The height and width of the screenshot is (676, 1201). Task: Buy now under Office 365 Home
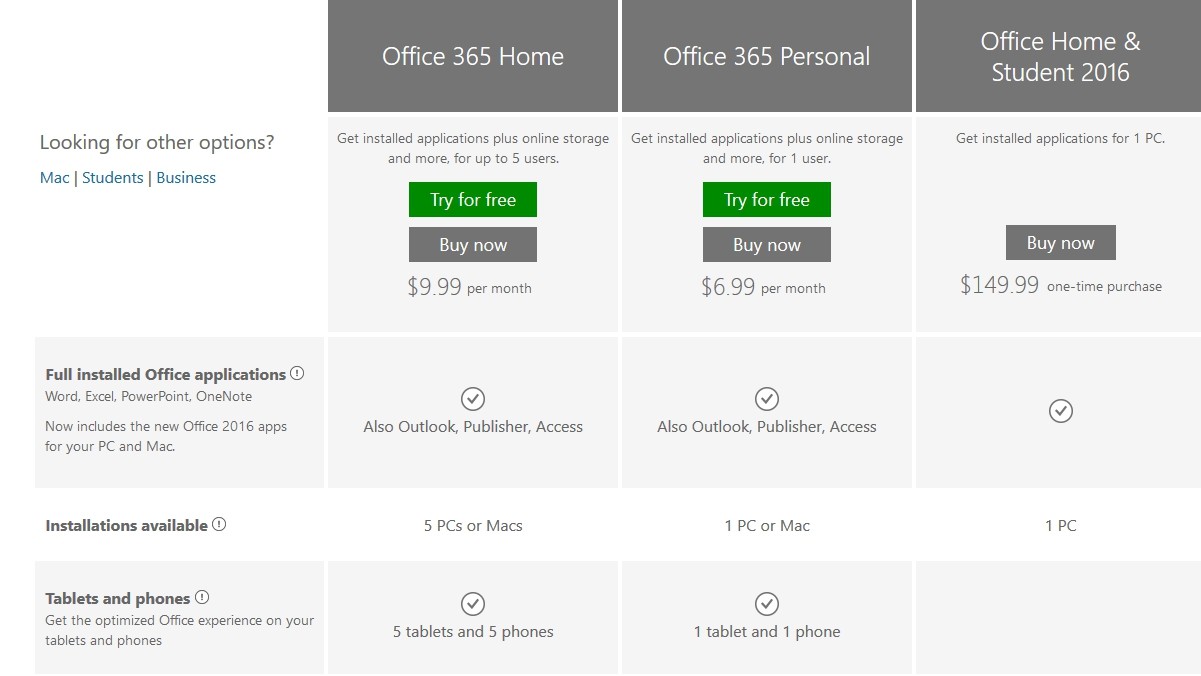tap(473, 245)
